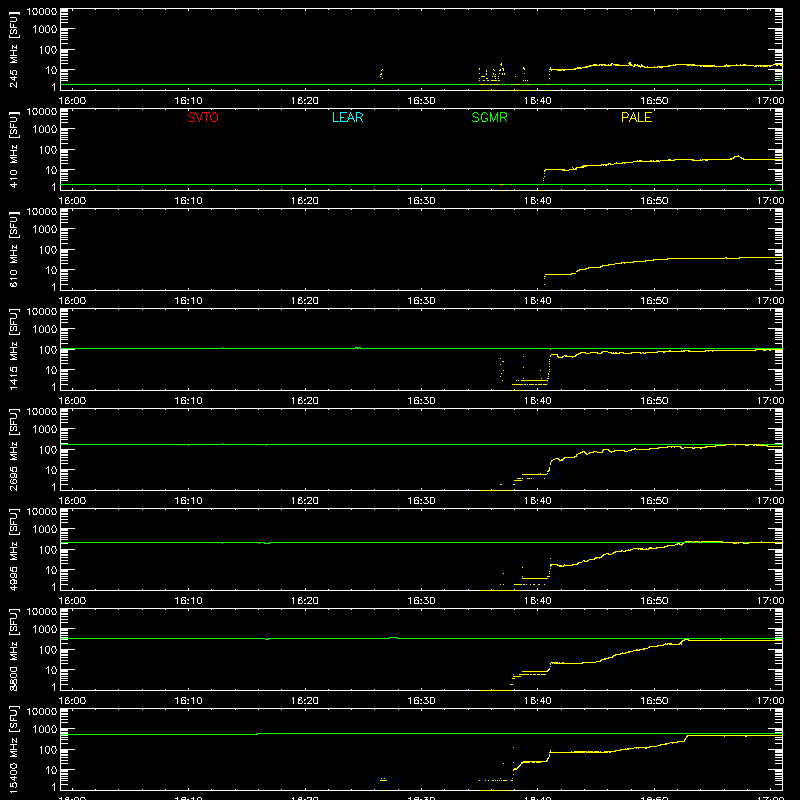The height and width of the screenshot is (800, 800).
Task: Click the 10000 tick value on 15400 MHz axis
Action: pyautogui.click(x=42, y=712)
